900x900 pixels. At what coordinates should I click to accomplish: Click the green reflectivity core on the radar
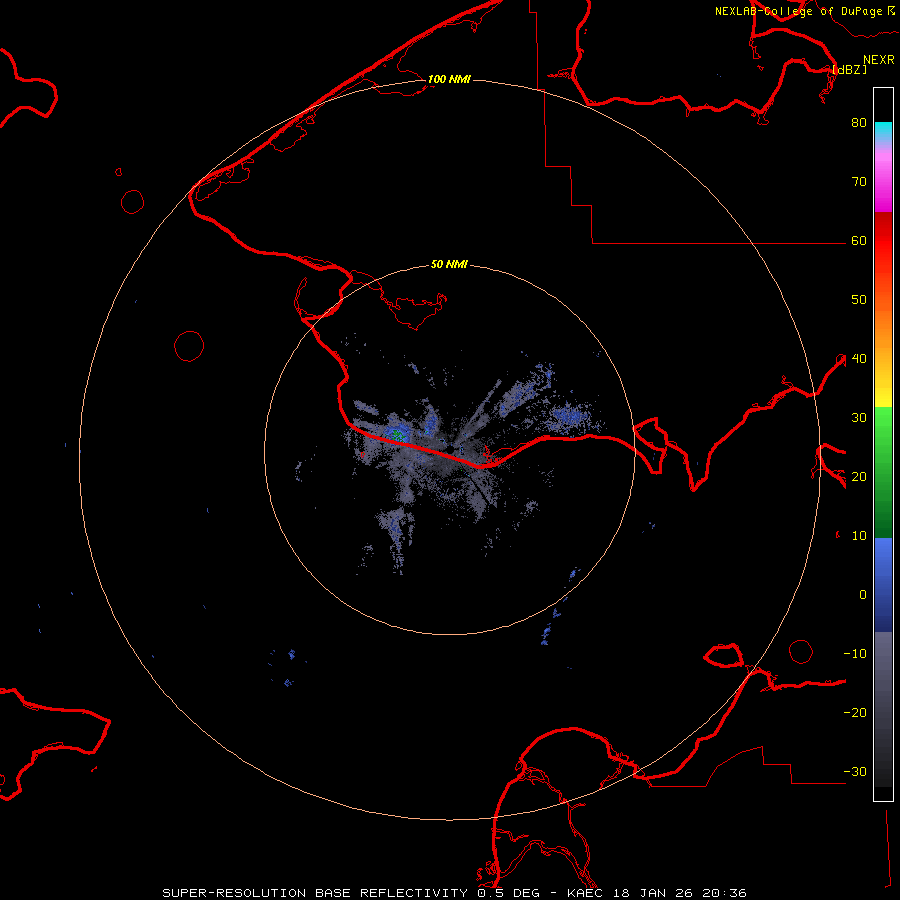tap(398, 436)
